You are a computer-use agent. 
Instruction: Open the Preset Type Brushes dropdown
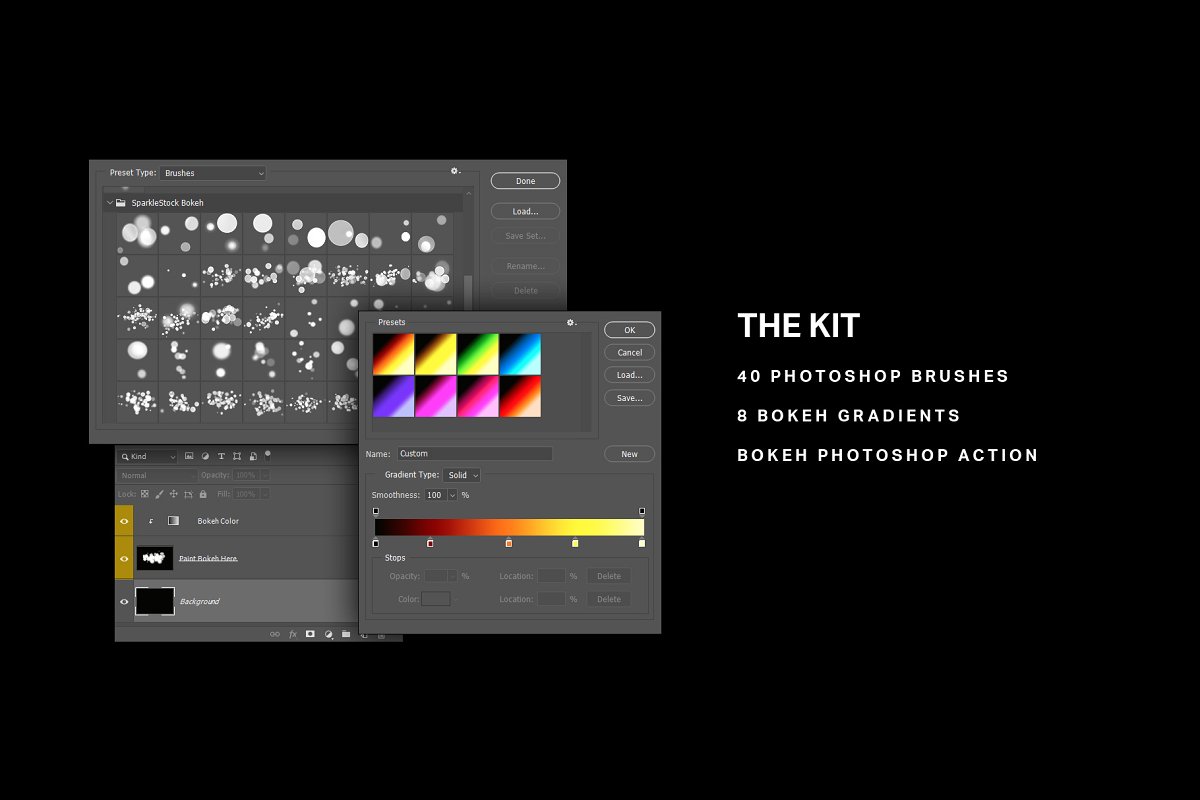coord(213,173)
